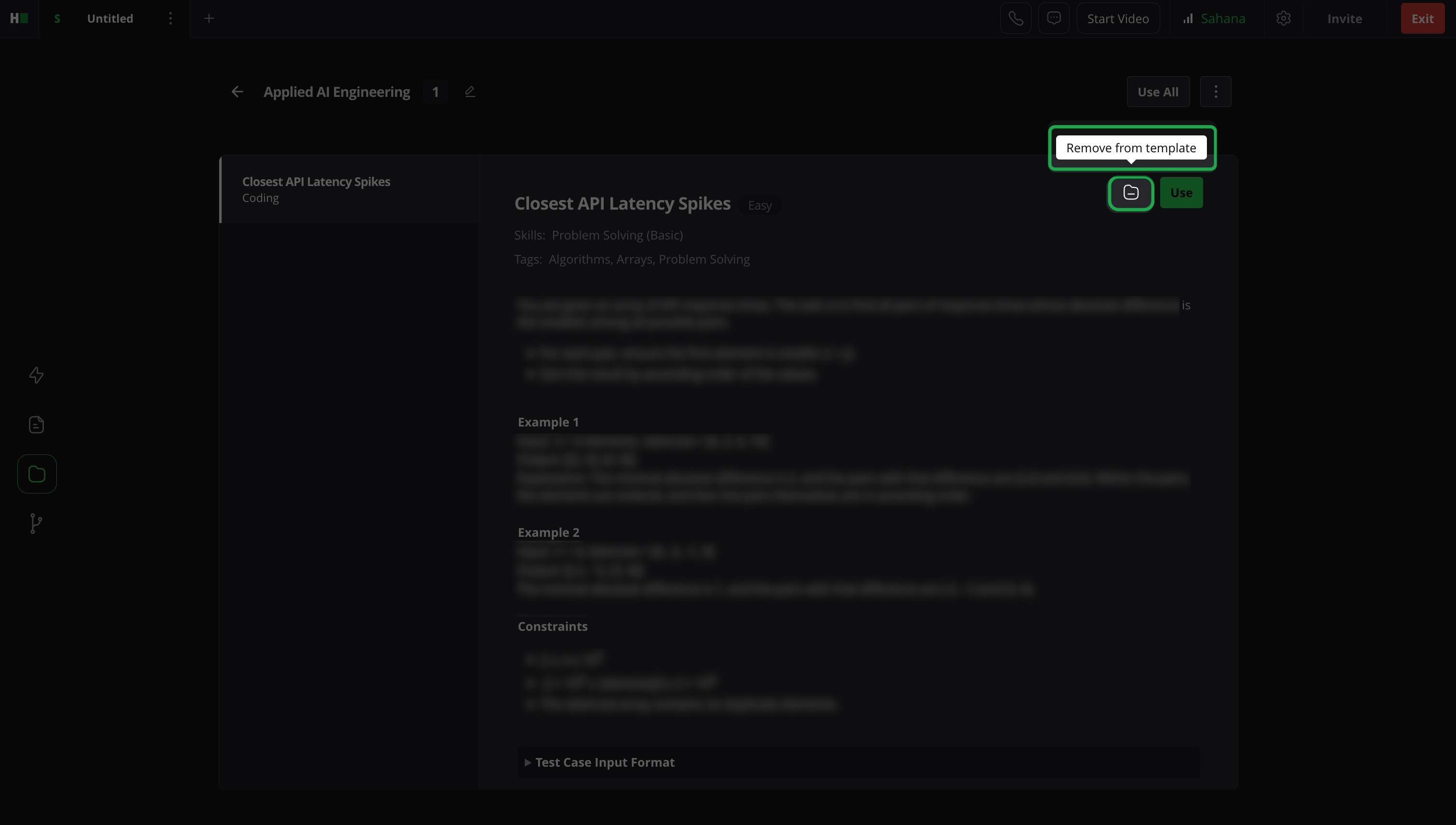
Task: Click the Remove from template folder icon
Action: tap(1130, 193)
